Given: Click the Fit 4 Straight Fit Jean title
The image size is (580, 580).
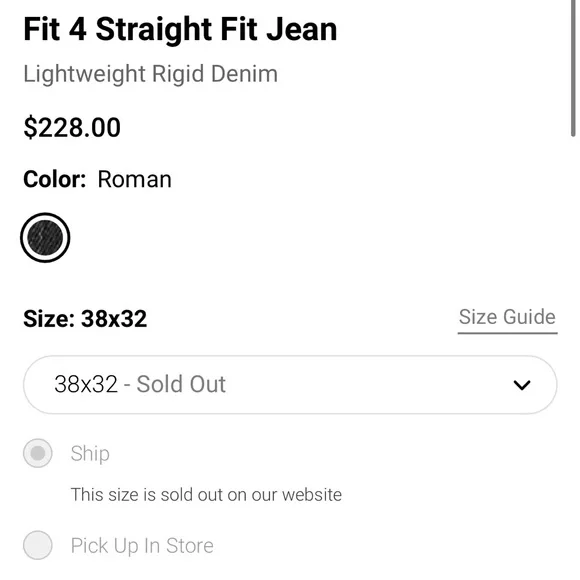Looking at the screenshot, I should click(x=180, y=30).
